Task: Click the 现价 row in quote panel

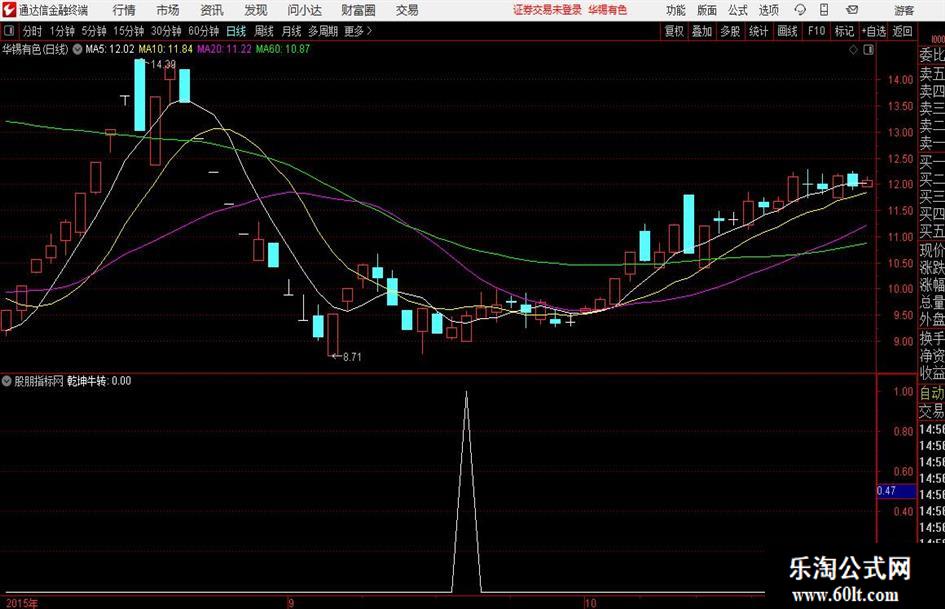Action: [x=932, y=250]
